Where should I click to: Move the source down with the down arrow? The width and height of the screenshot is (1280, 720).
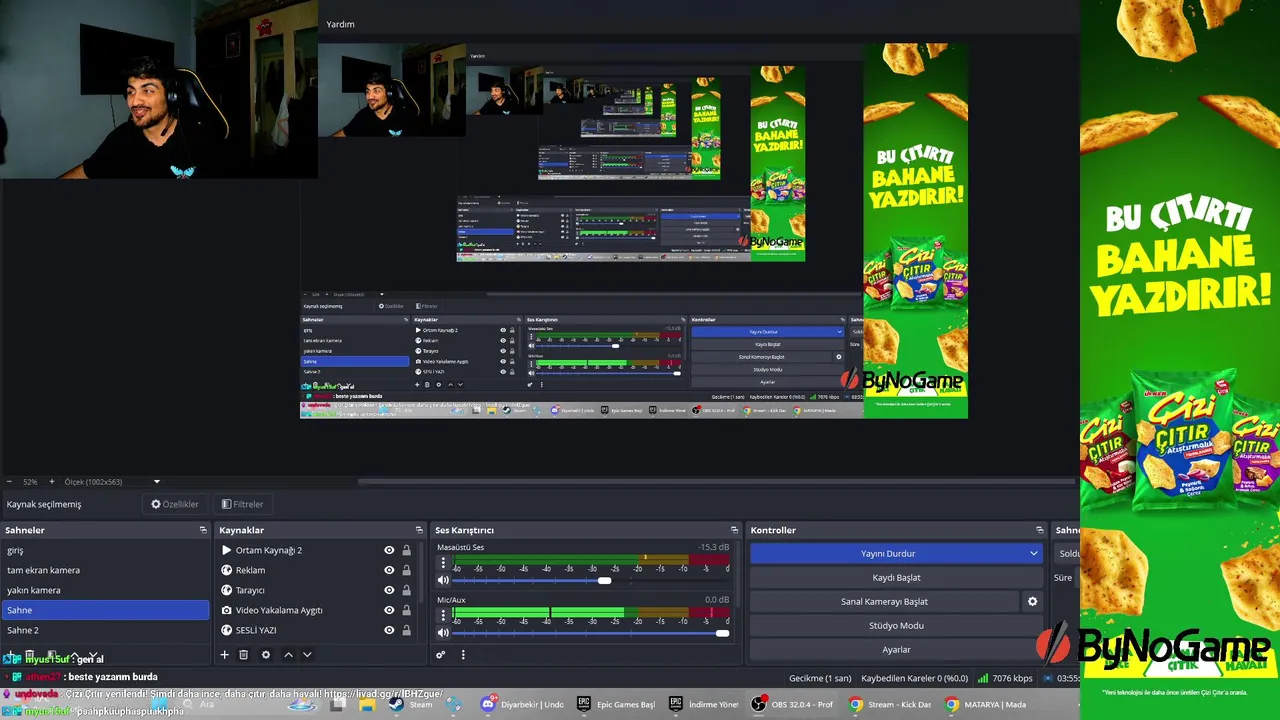(x=307, y=655)
